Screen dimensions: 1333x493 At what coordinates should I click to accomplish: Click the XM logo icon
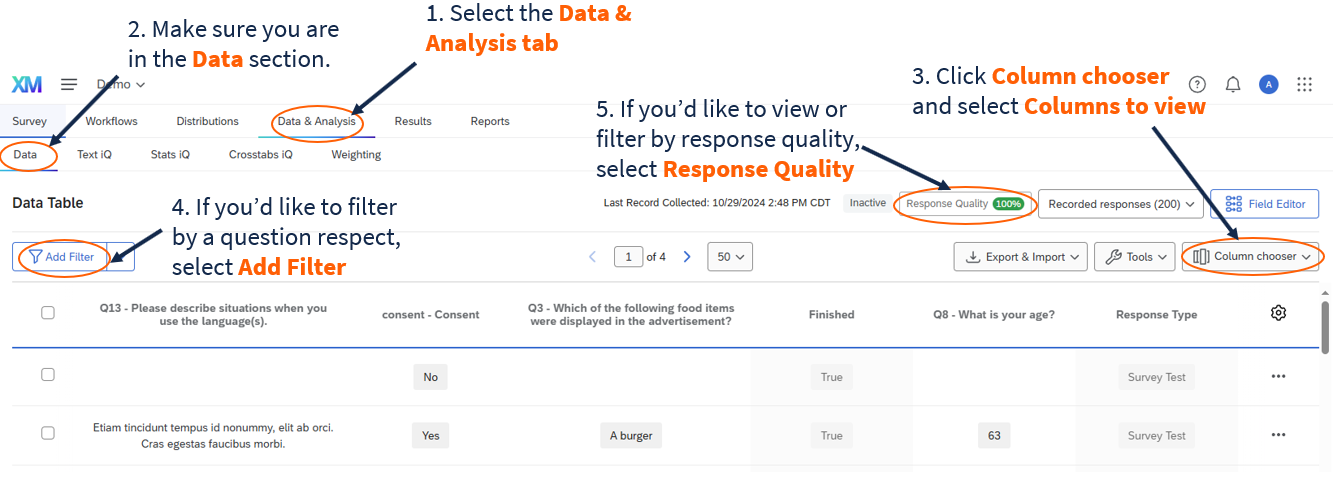coord(27,85)
